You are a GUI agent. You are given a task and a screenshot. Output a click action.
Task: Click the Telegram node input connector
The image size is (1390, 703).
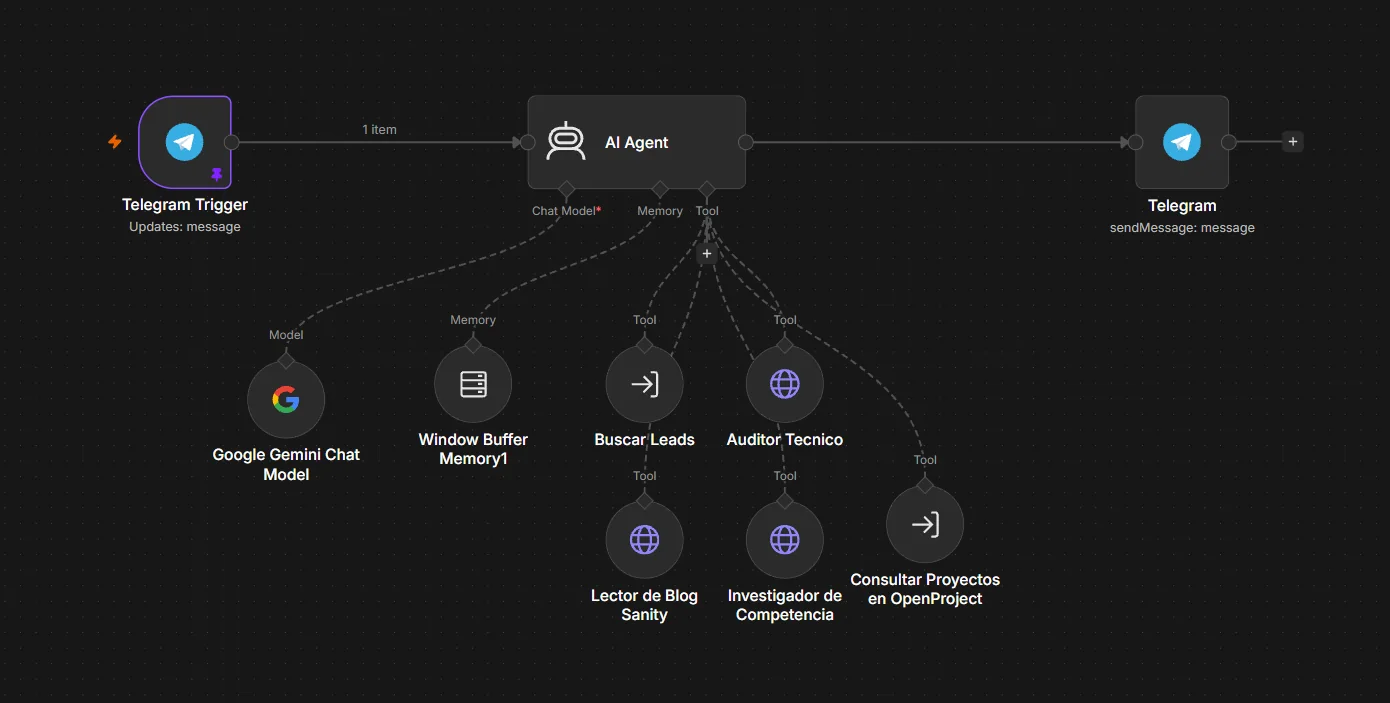[1136, 142]
